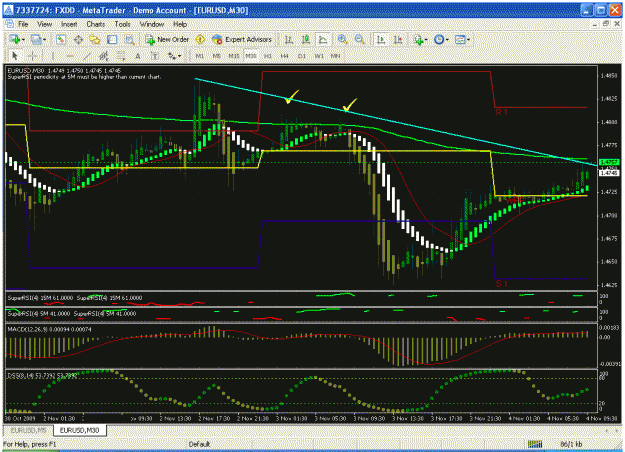Image resolution: width=625 pixels, height=452 pixels.
Task: Open the Market Watch panel icon
Action: tap(61, 39)
